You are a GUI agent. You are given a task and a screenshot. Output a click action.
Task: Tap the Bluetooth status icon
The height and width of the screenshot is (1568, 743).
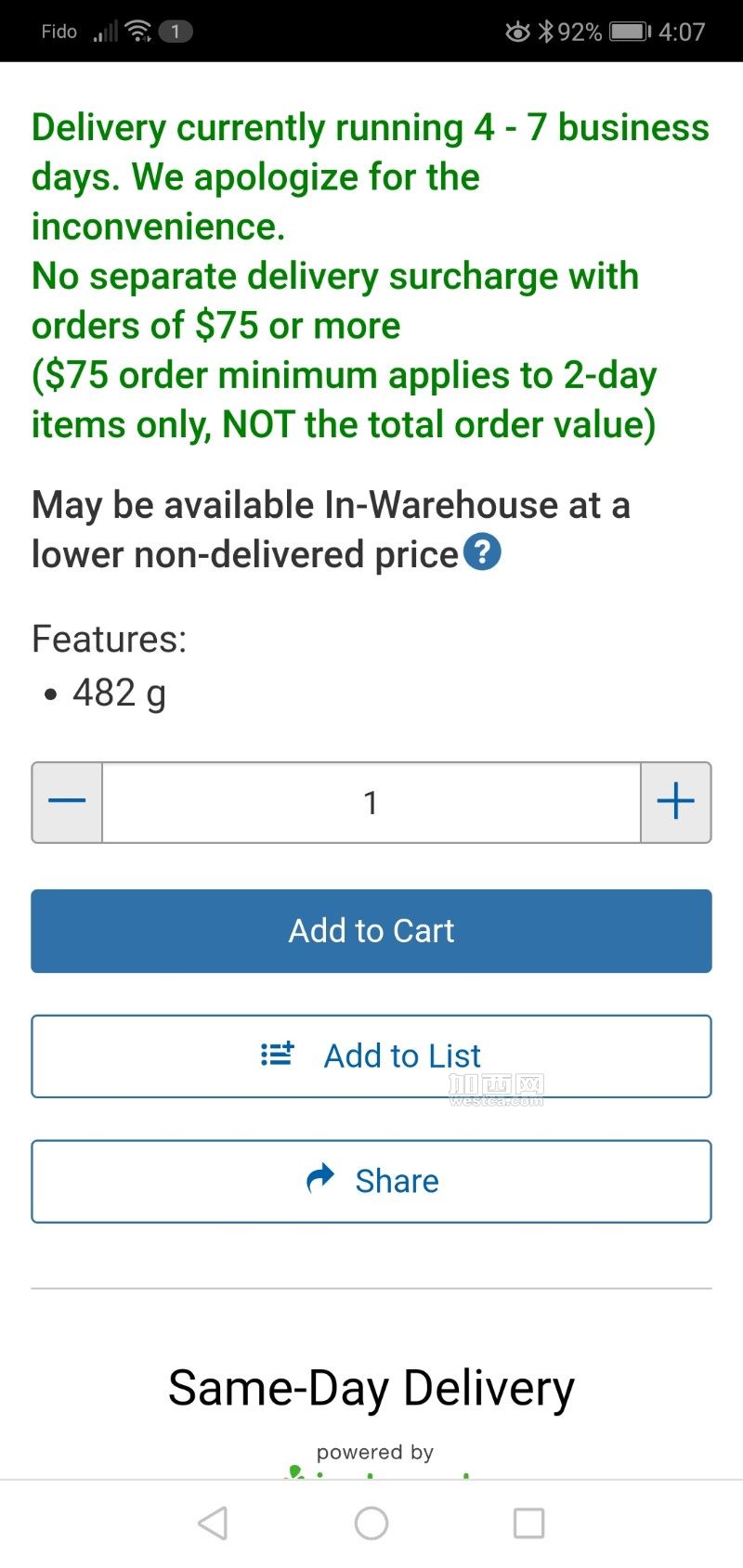pyautogui.click(x=546, y=32)
